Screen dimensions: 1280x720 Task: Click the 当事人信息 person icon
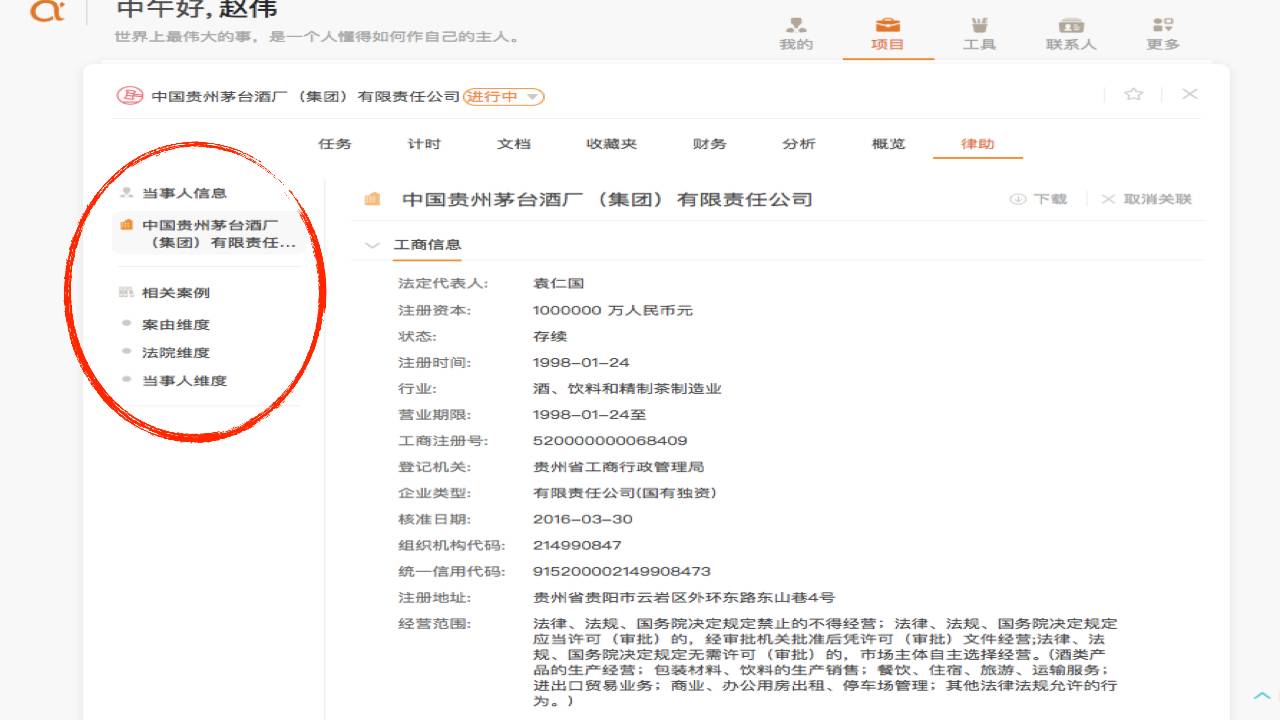pyautogui.click(x=126, y=193)
